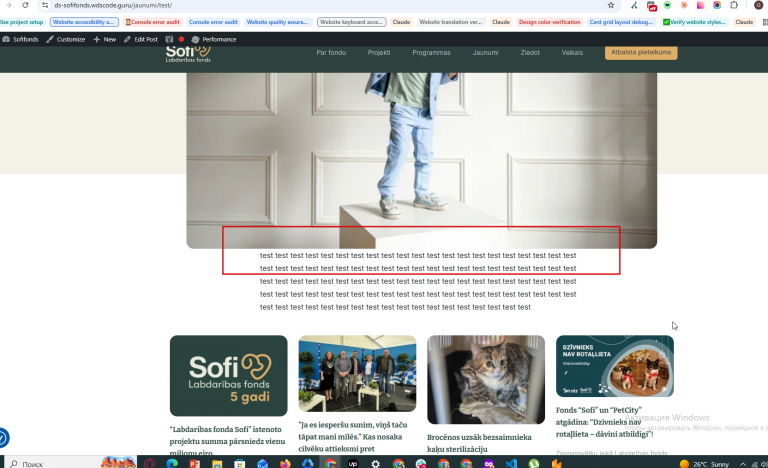The image size is (768, 468).
Task: Click the Sofi Labdarības fonds header logo
Action: coord(188,54)
